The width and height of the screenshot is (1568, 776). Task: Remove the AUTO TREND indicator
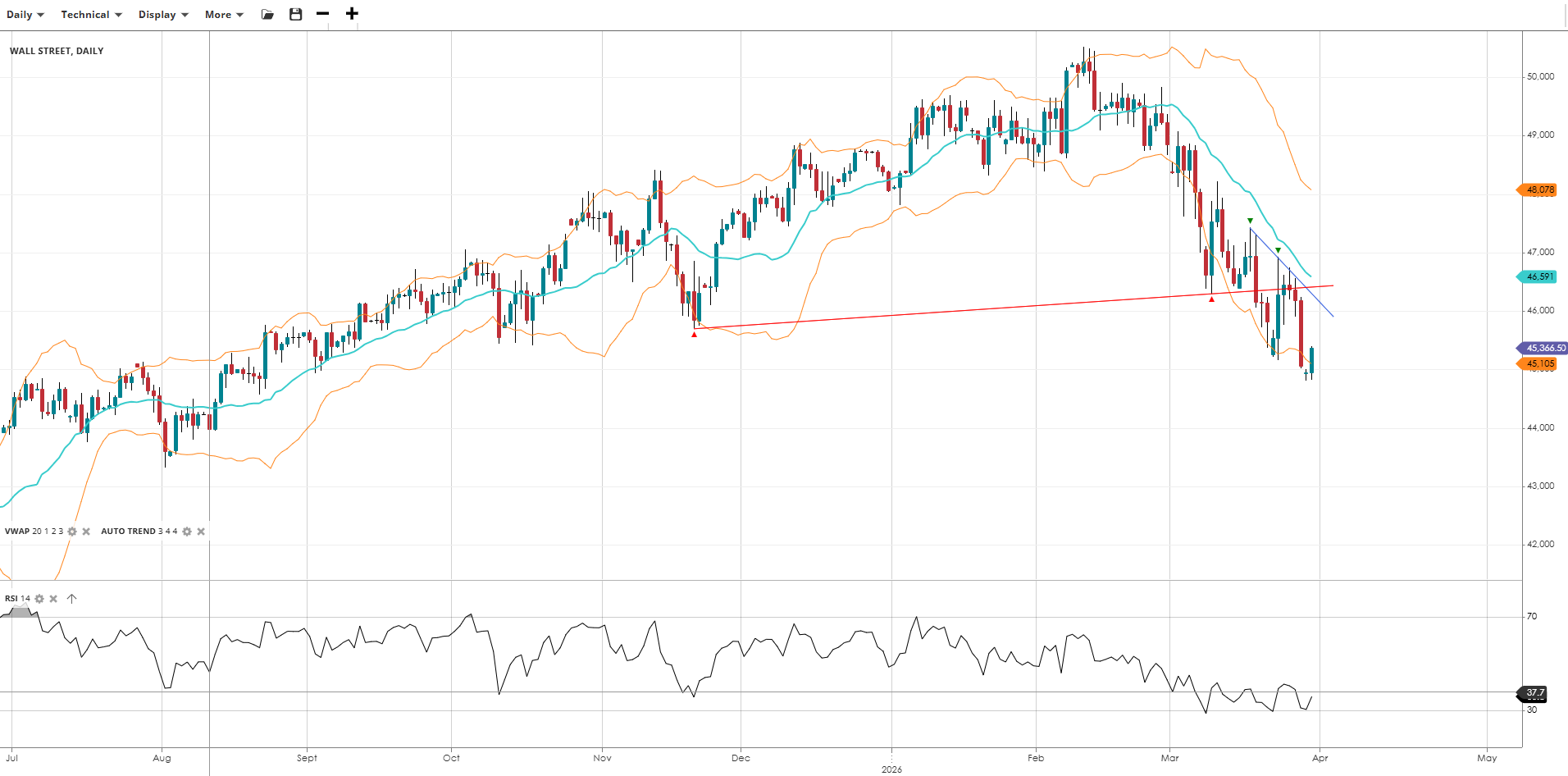click(x=201, y=532)
